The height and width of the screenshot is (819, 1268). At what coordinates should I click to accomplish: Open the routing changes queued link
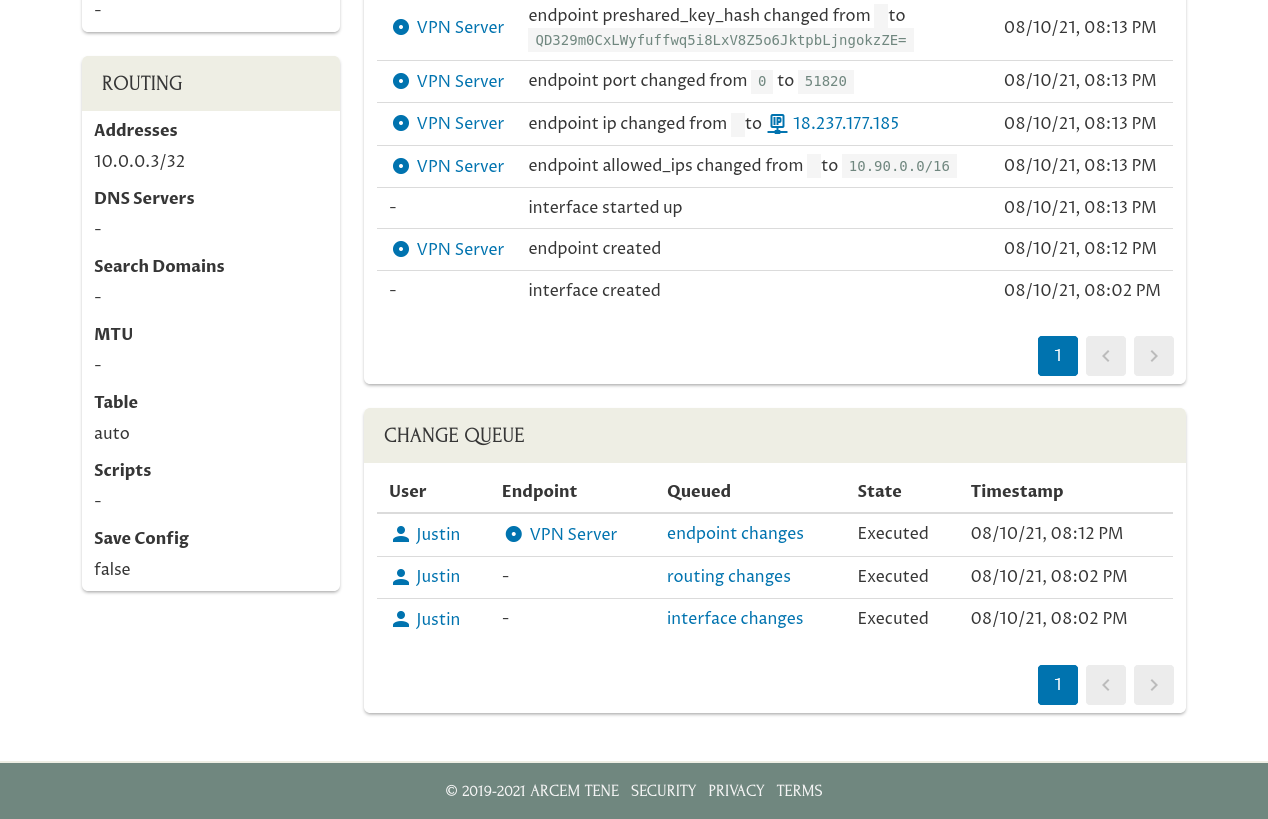click(x=729, y=577)
